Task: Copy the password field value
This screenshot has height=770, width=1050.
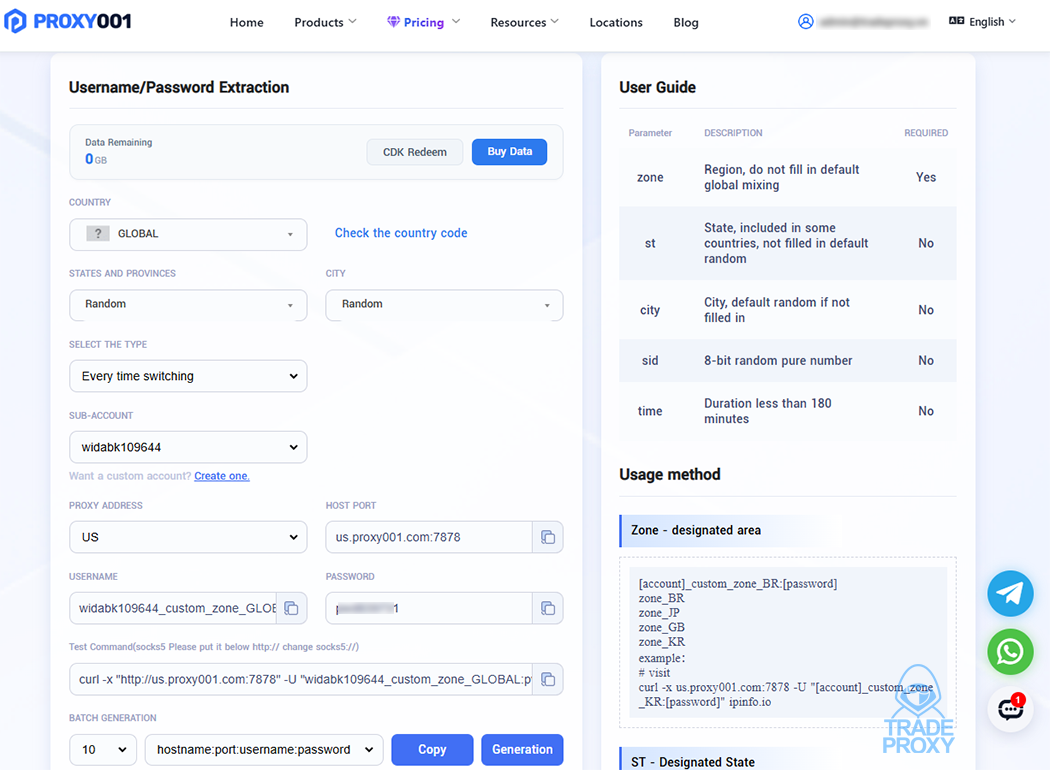Action: (x=548, y=608)
